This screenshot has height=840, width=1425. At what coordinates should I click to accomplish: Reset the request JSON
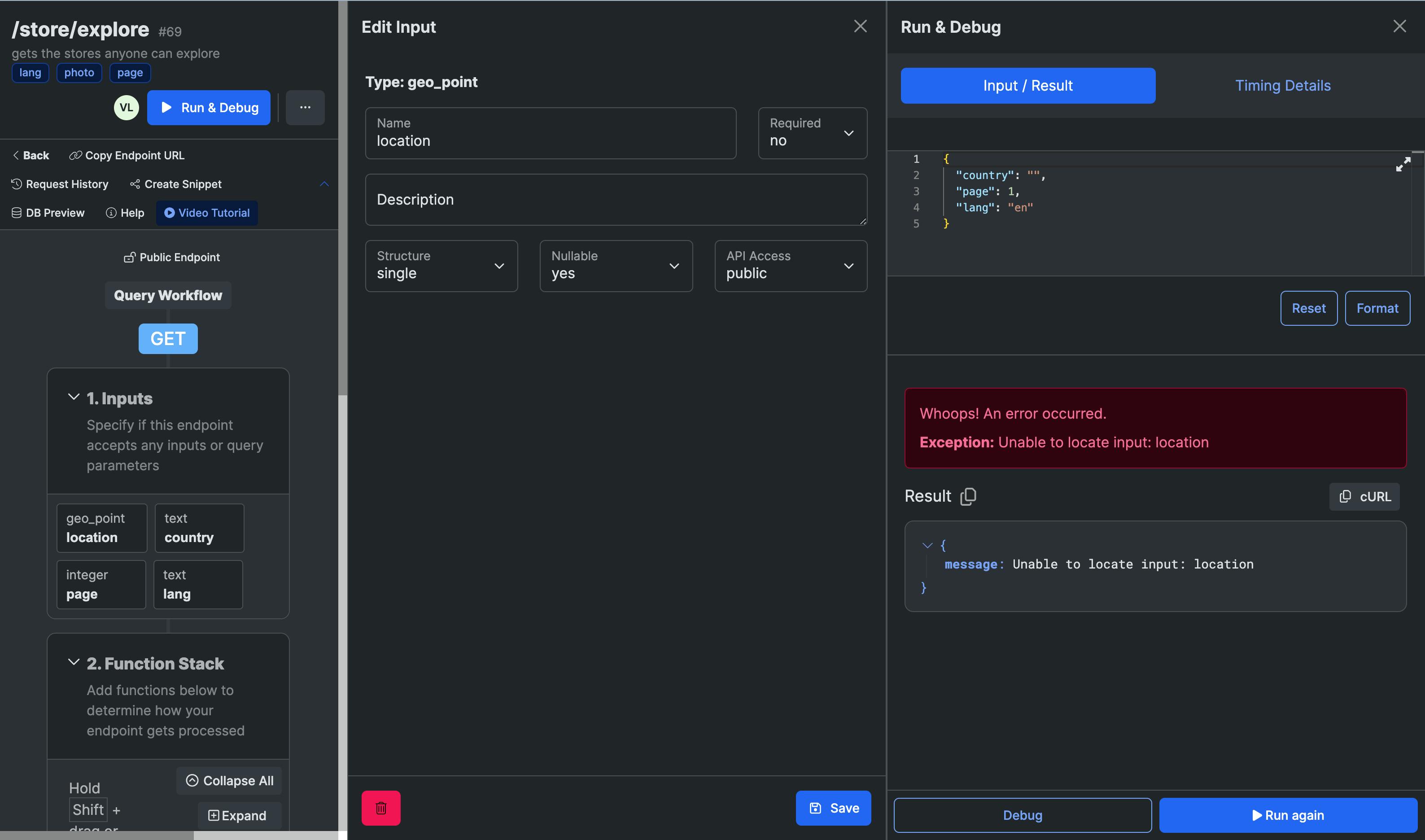point(1308,308)
